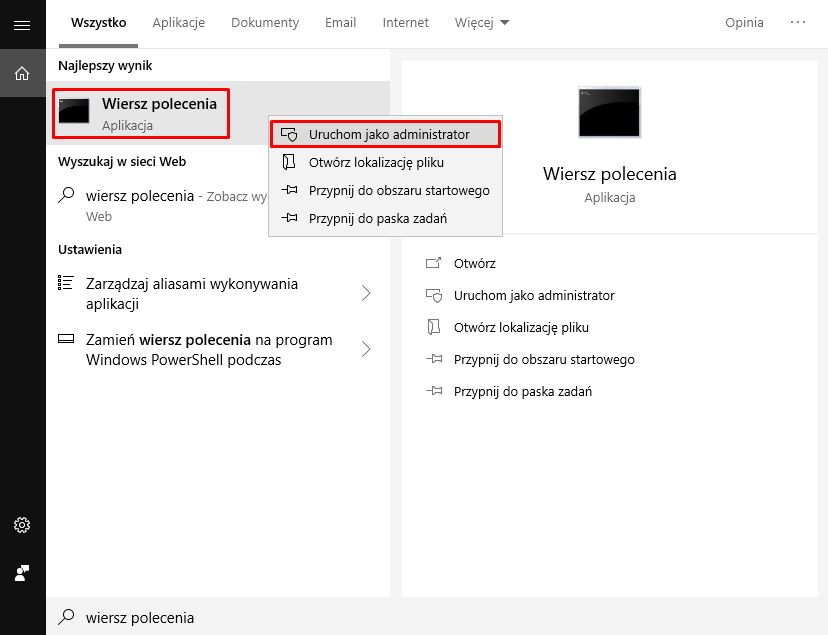
Task: Click the large Command Prompt icon in preview pane
Action: tap(609, 112)
